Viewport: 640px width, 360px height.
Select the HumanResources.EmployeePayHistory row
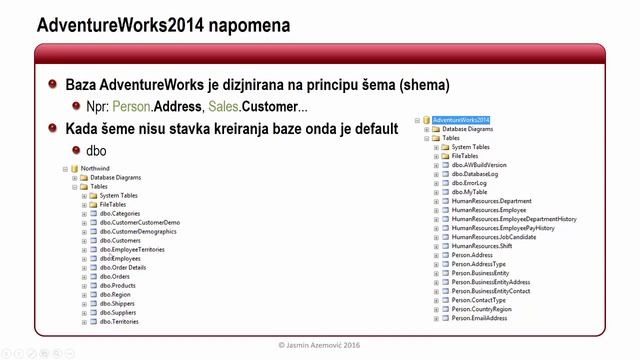point(503,228)
